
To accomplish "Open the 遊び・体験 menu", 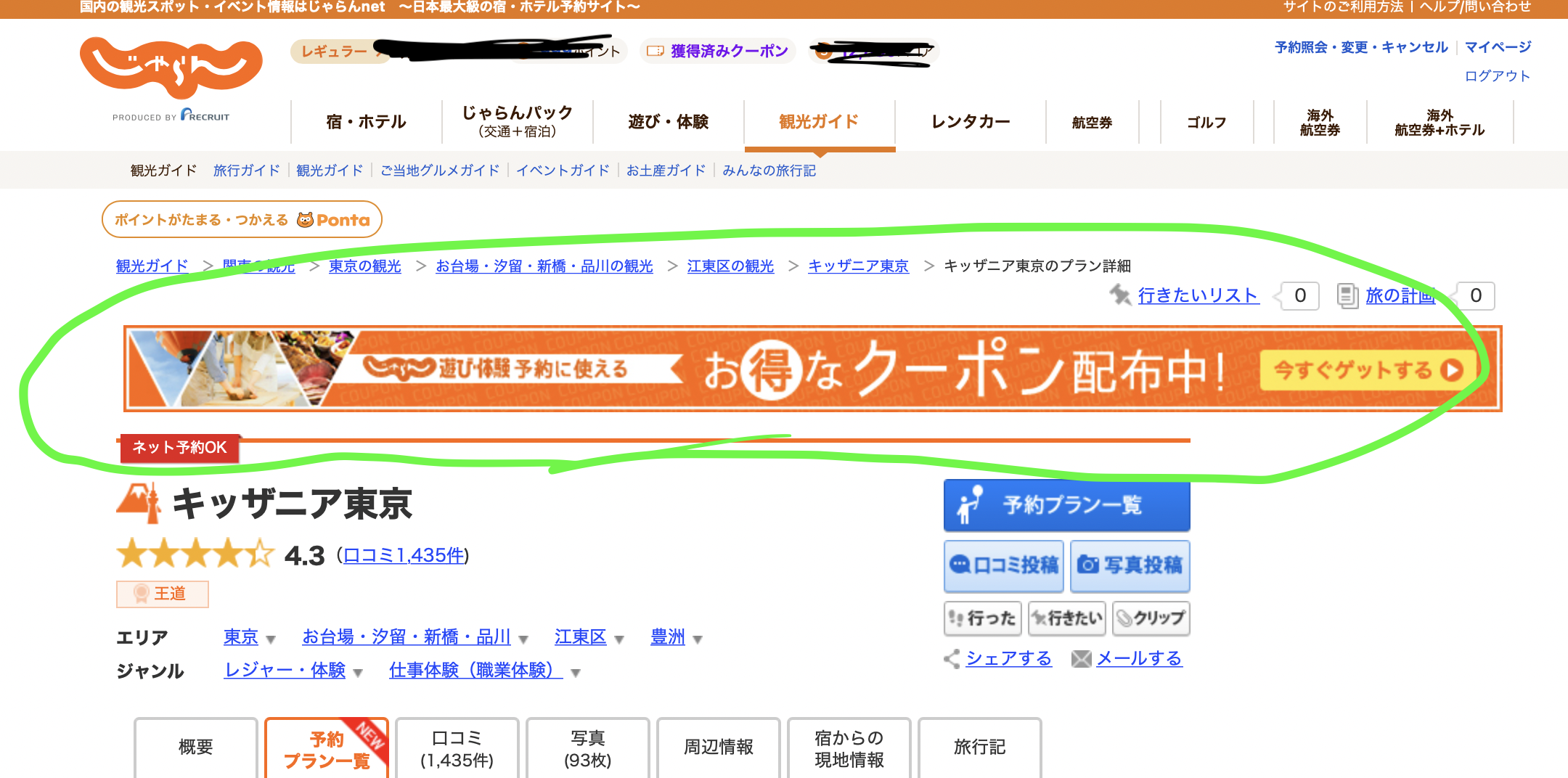I will click(x=669, y=122).
